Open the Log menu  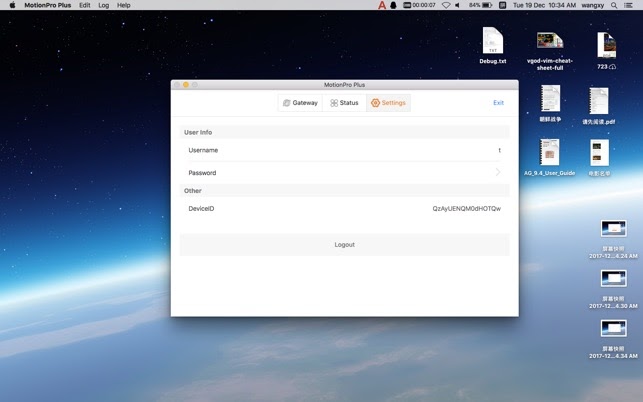[x=104, y=5]
